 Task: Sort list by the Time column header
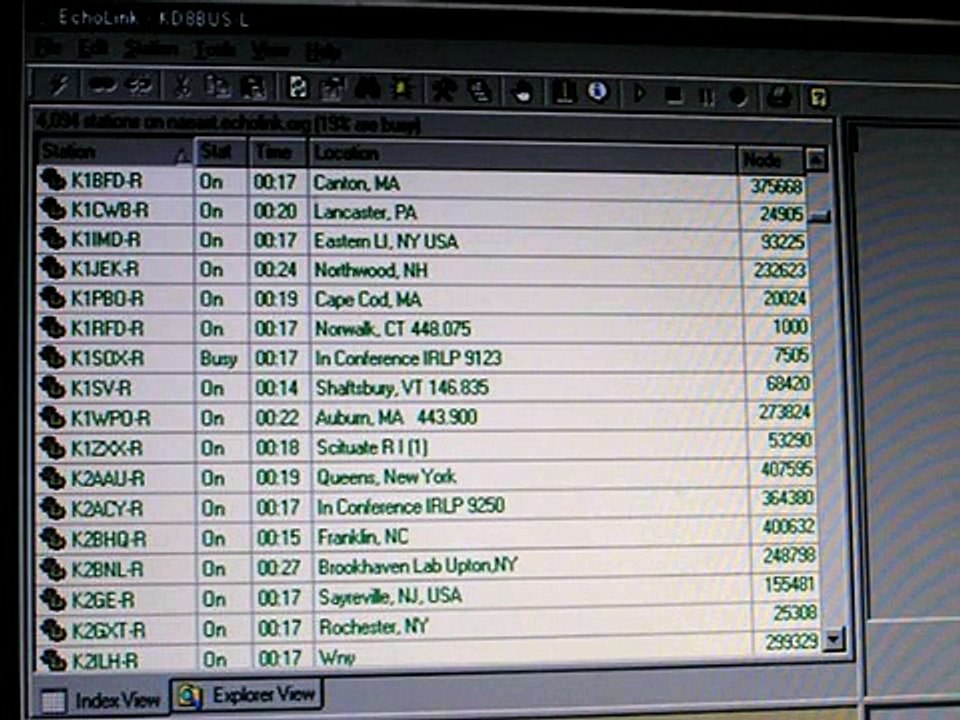[279, 153]
